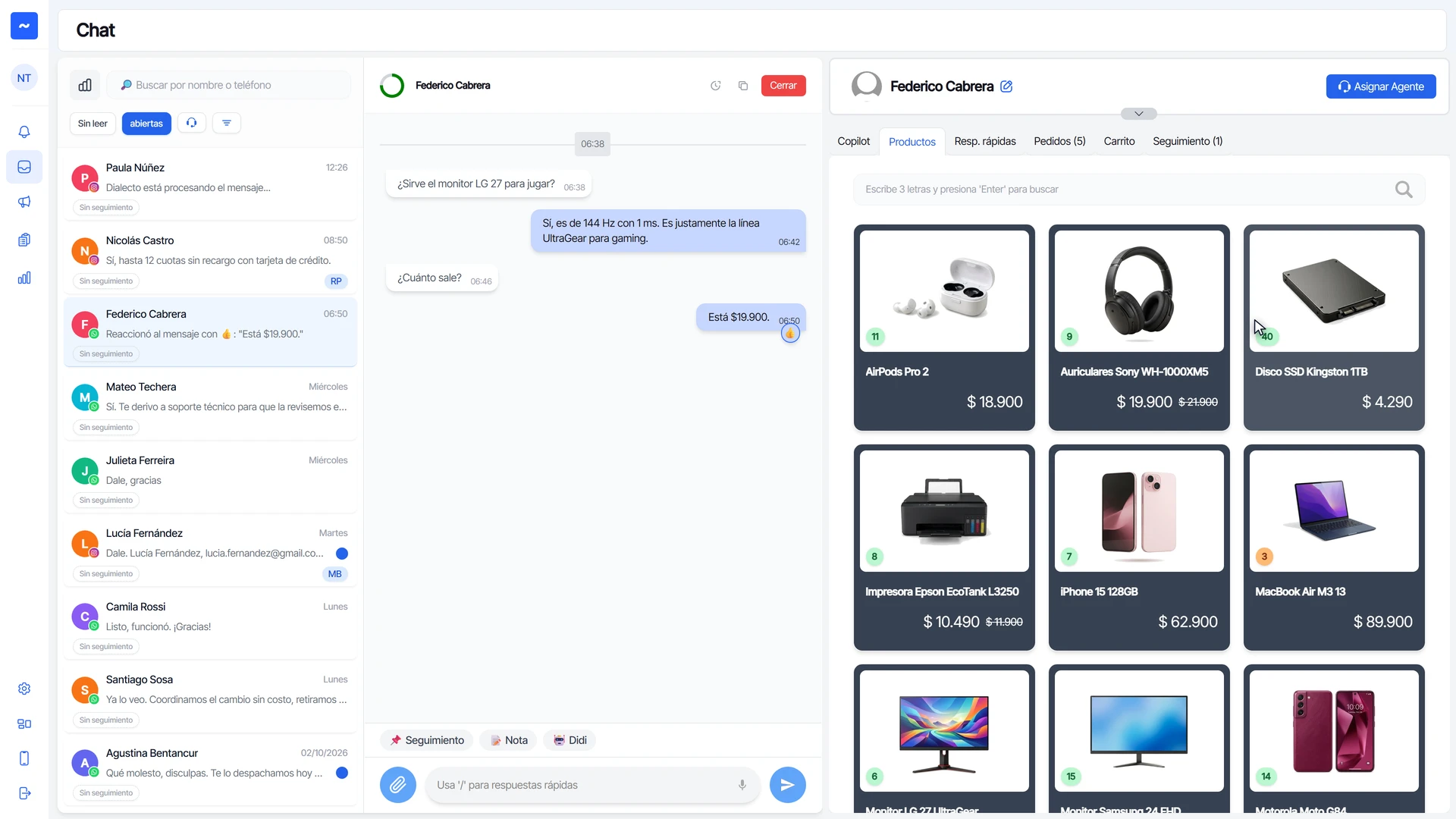Edit Federico Cabrera's contact name
The height and width of the screenshot is (819, 1456).
pyautogui.click(x=1006, y=86)
